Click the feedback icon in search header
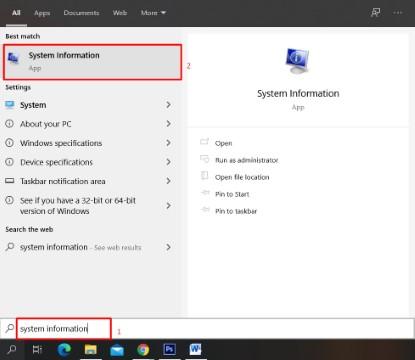 [x=376, y=13]
